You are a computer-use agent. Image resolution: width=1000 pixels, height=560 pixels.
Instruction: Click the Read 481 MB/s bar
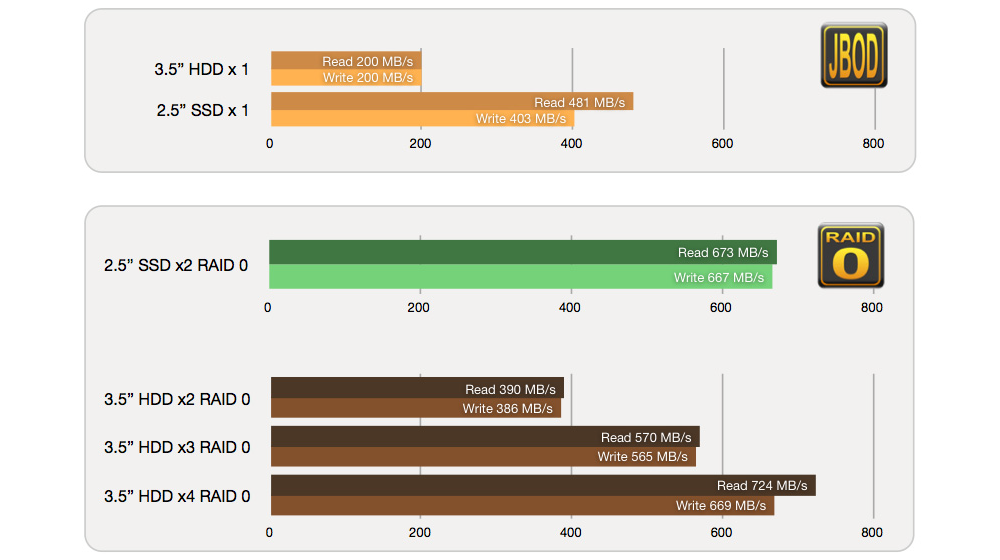451,102
